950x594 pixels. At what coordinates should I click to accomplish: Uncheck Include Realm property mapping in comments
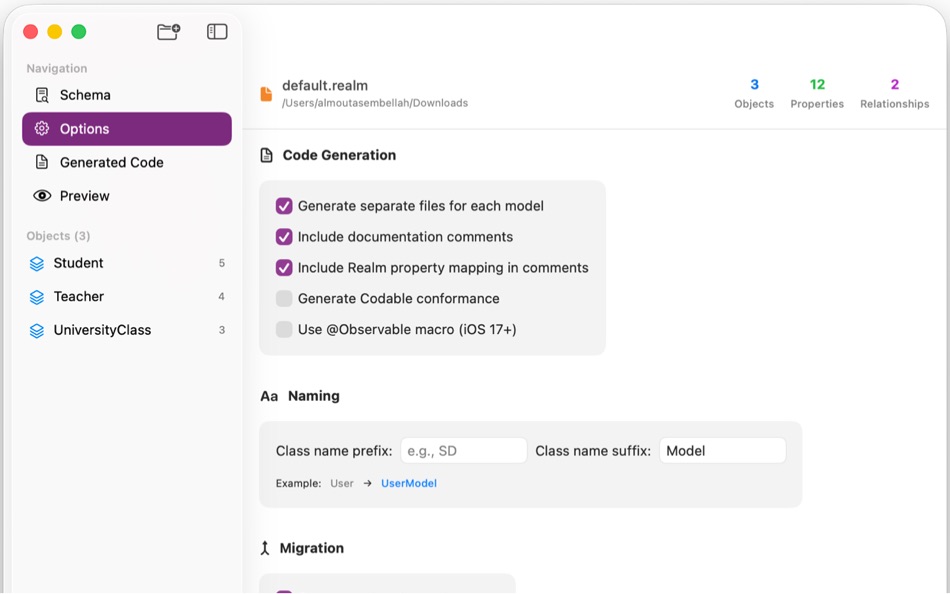[285, 268]
